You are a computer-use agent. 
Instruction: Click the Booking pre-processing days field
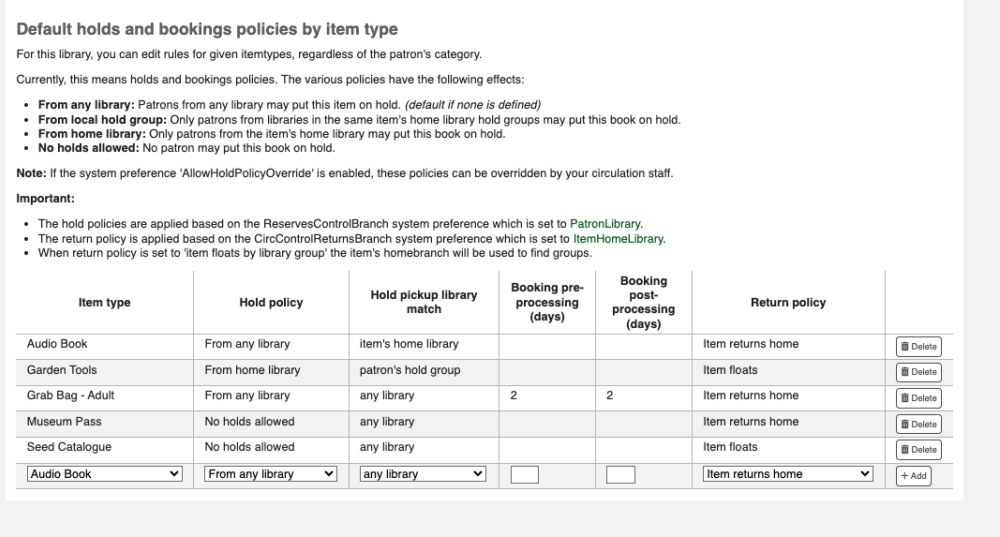point(524,475)
